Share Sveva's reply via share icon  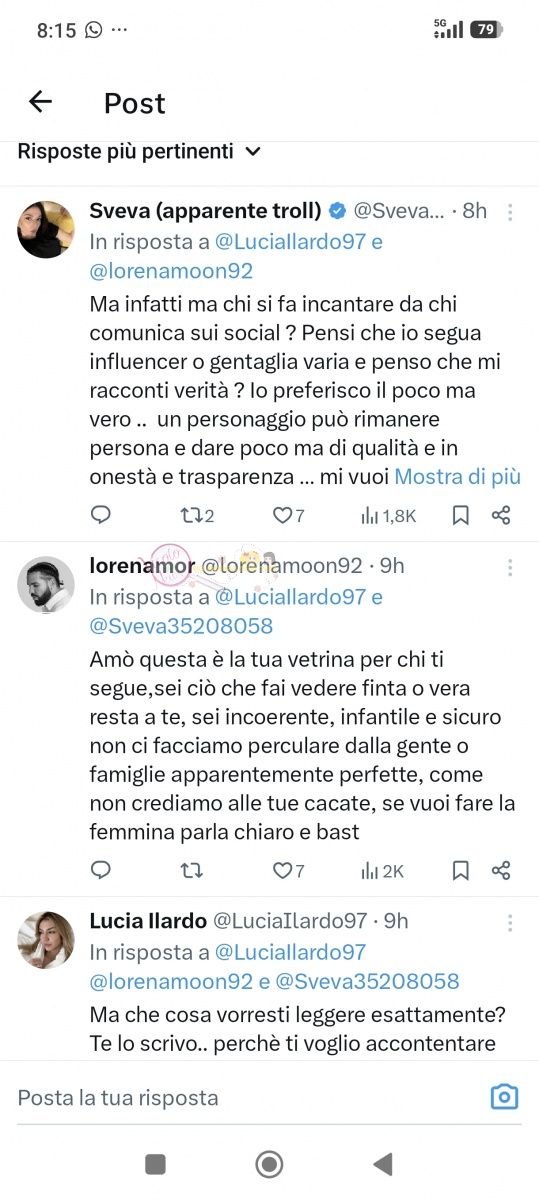click(x=502, y=515)
